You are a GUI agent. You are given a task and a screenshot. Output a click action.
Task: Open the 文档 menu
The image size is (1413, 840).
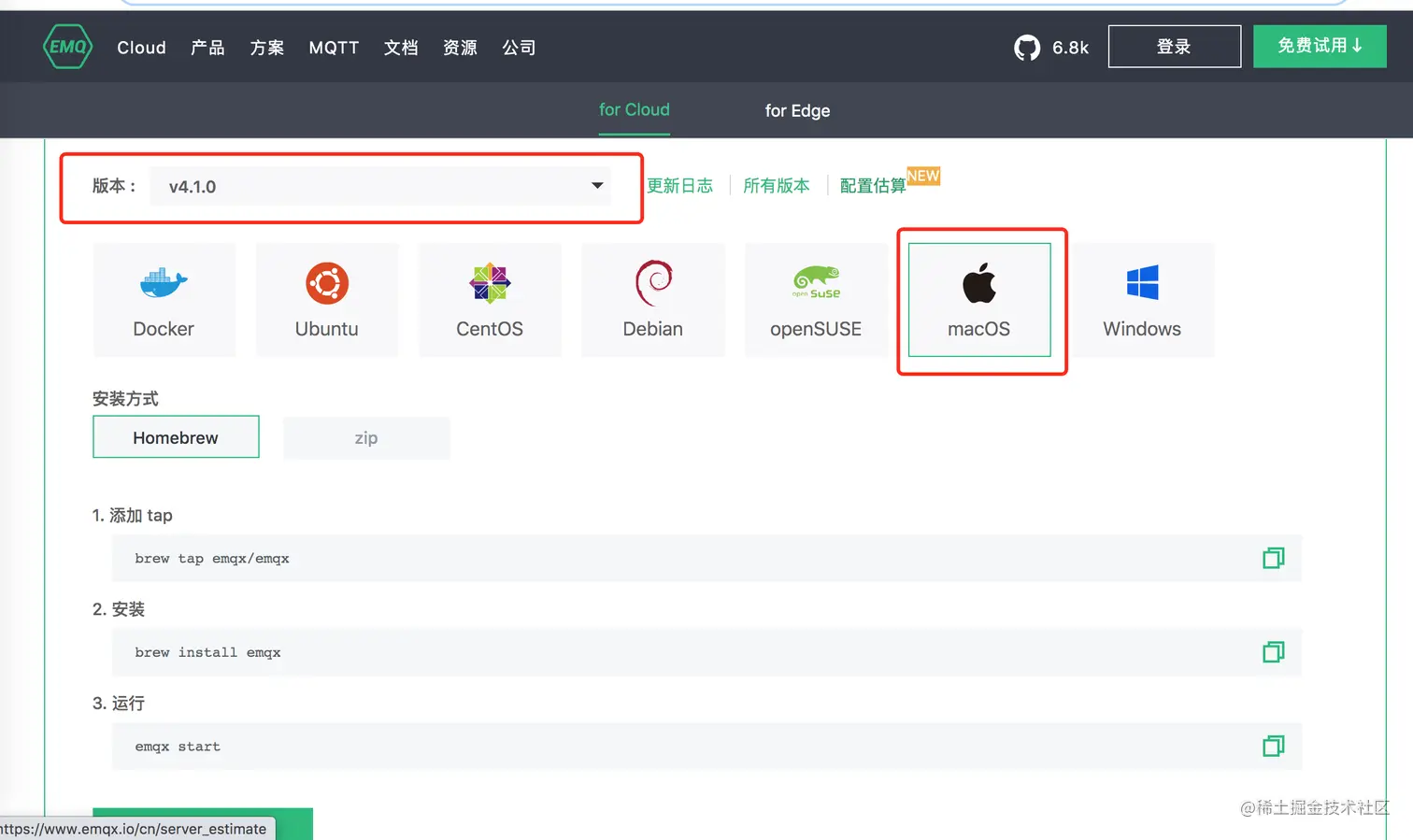click(401, 48)
